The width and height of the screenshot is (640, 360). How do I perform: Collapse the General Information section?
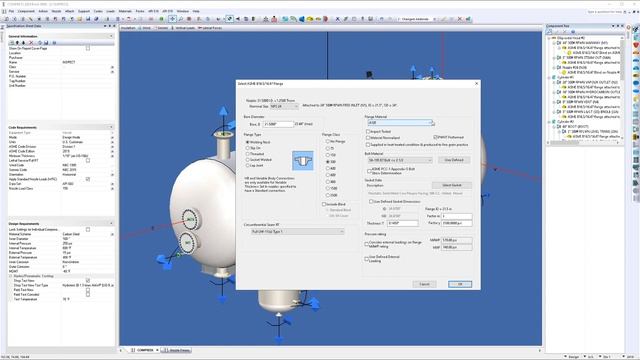(x=111, y=36)
